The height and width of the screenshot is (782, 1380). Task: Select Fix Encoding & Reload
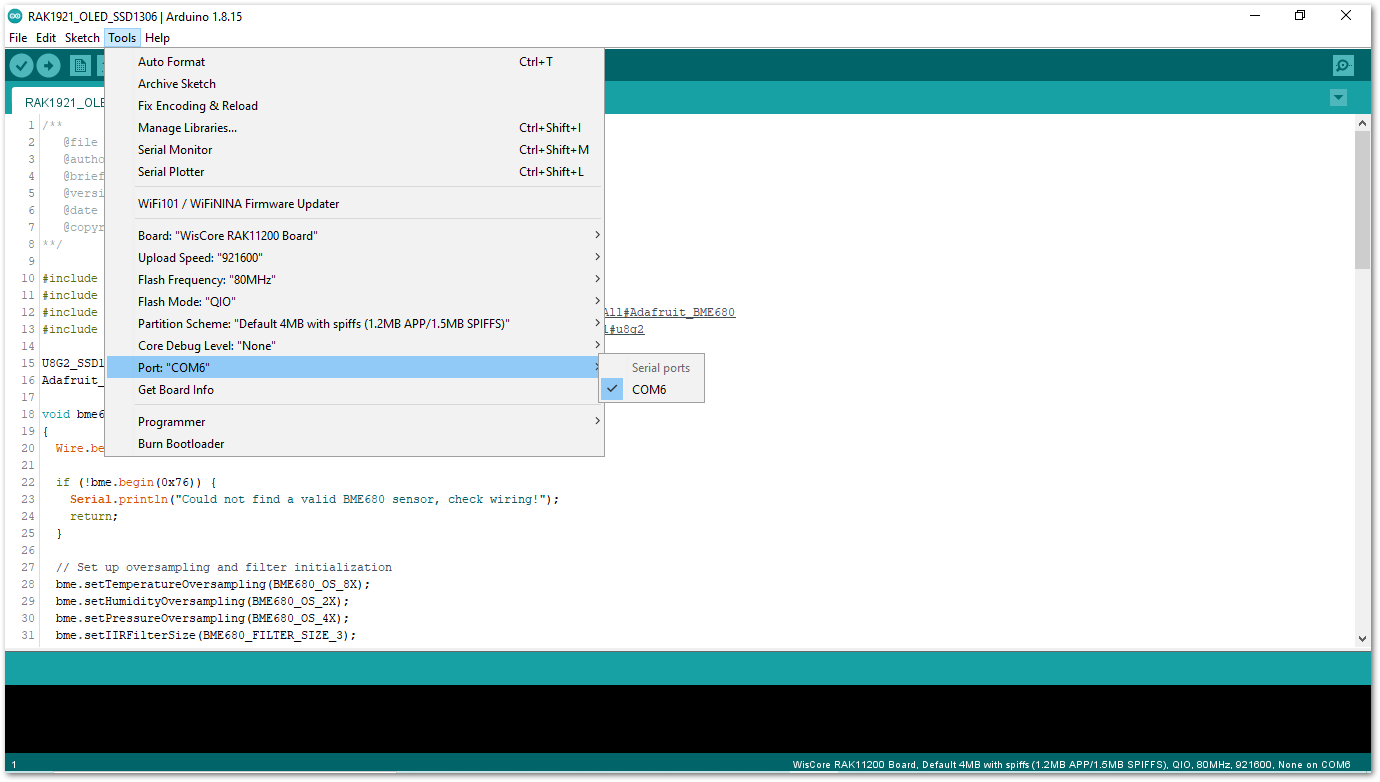tap(355, 106)
